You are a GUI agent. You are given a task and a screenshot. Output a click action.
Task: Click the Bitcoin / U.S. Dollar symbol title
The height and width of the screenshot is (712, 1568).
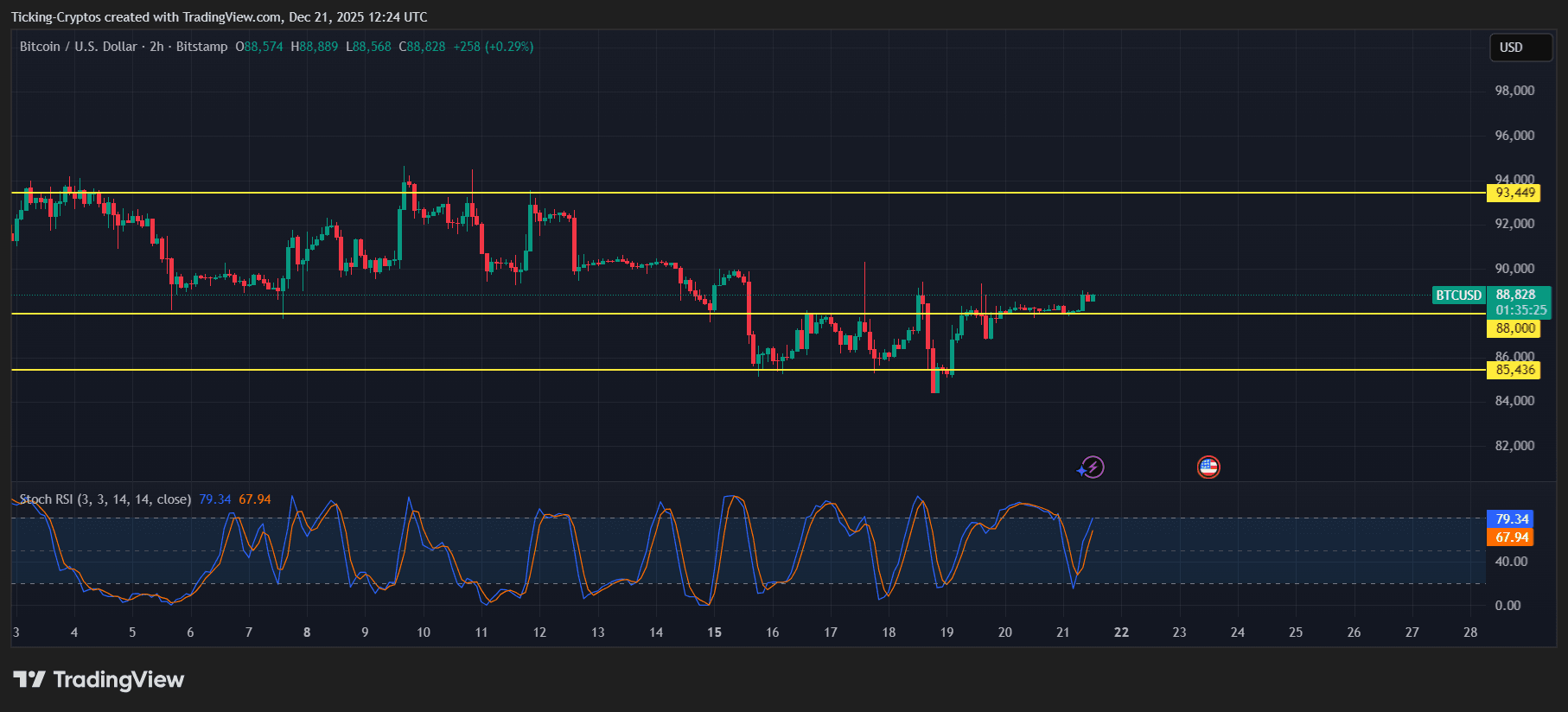click(79, 47)
